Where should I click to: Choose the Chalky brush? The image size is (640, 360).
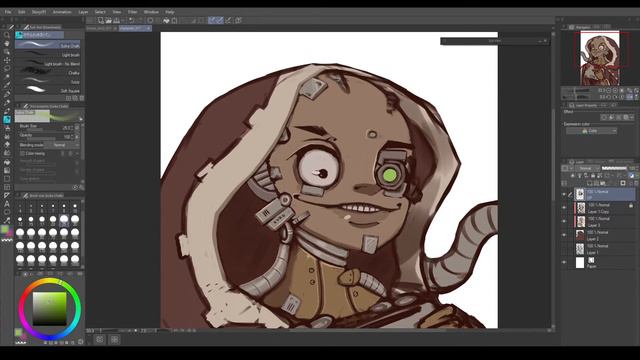(48, 72)
